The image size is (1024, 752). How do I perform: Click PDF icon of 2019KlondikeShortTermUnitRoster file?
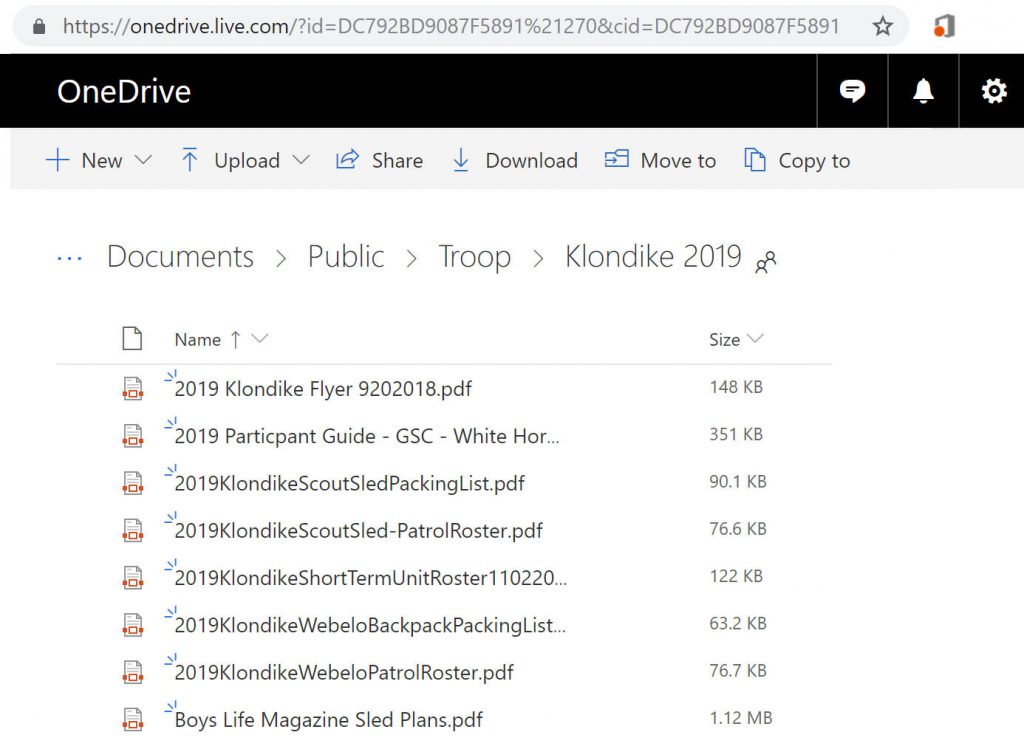pos(133,577)
